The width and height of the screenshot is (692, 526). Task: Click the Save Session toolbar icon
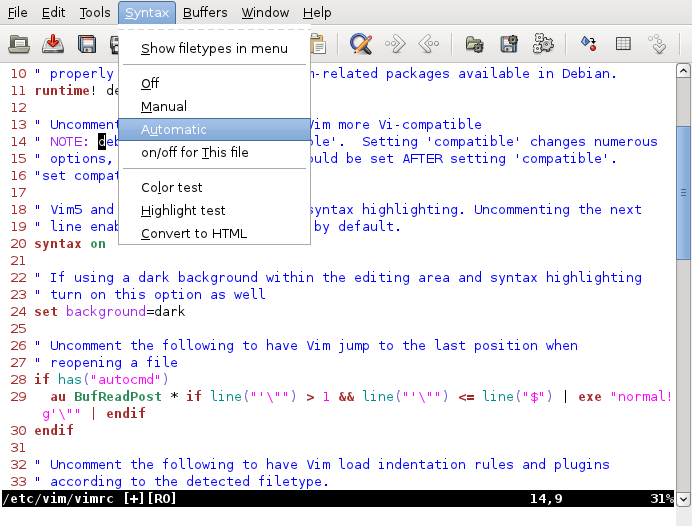coord(509,44)
